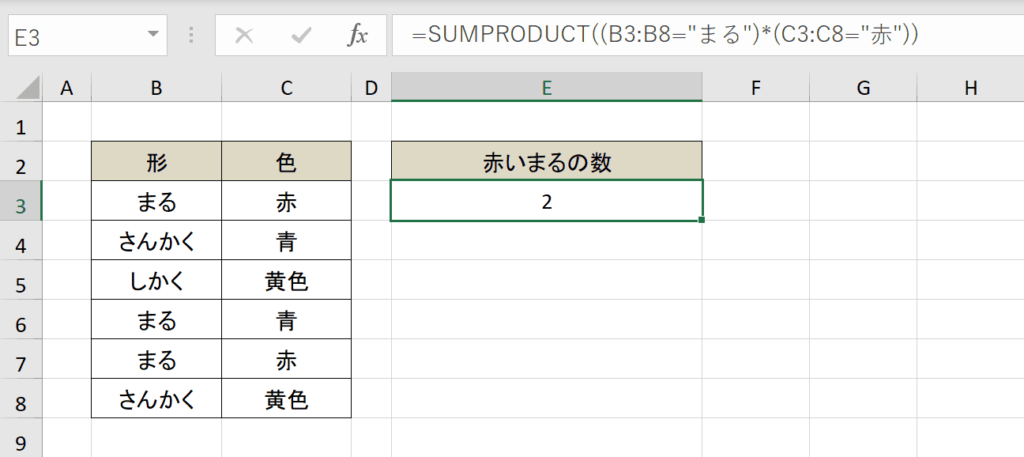Click the formula bar options dots handle
This screenshot has height=457, width=1024.
click(191, 35)
